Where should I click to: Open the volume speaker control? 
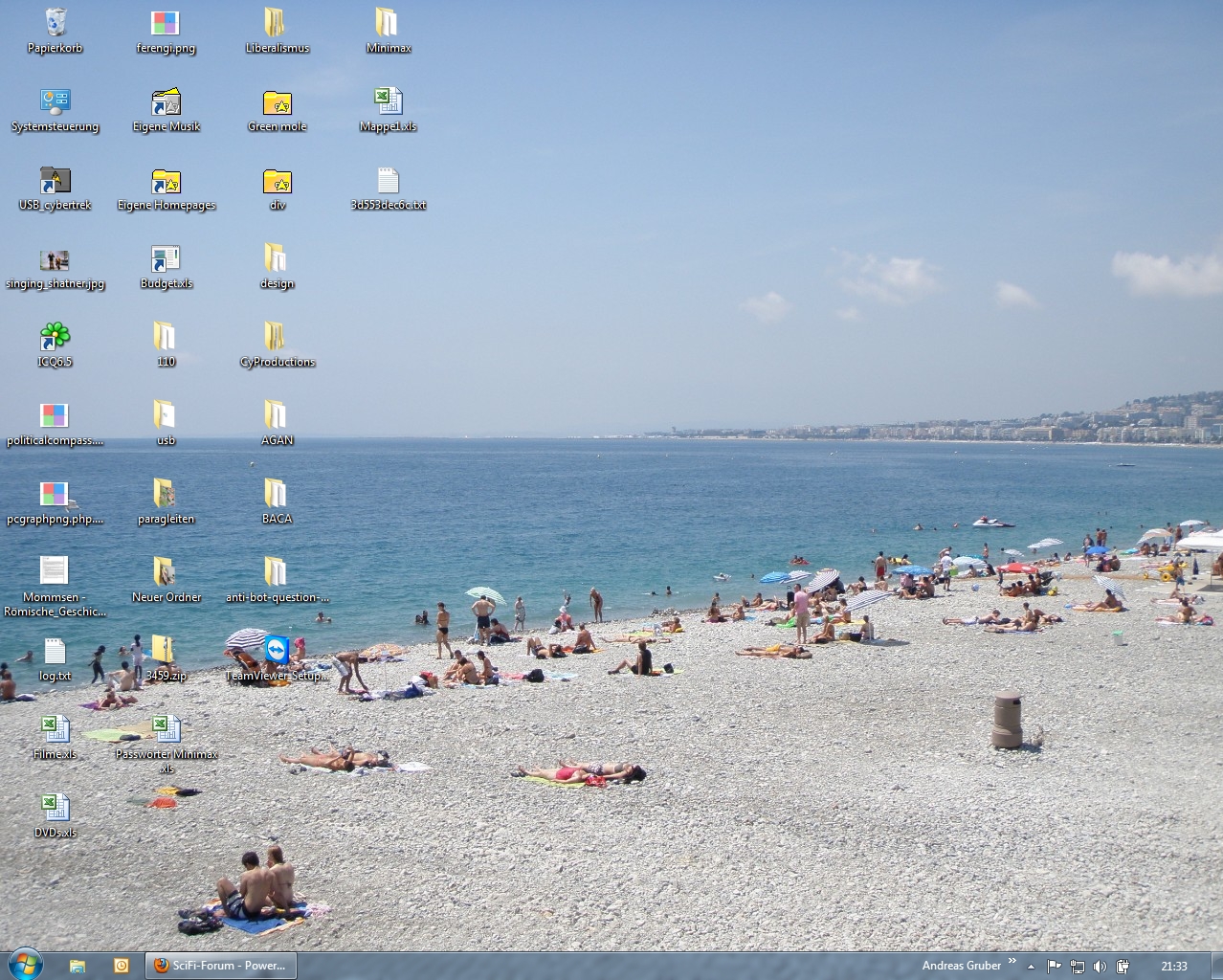[1100, 967]
